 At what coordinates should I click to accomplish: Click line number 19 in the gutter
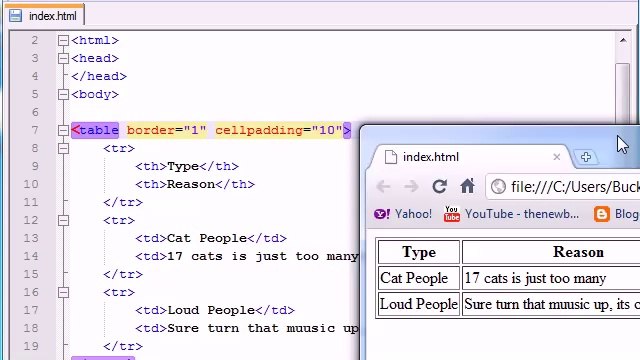(31, 346)
